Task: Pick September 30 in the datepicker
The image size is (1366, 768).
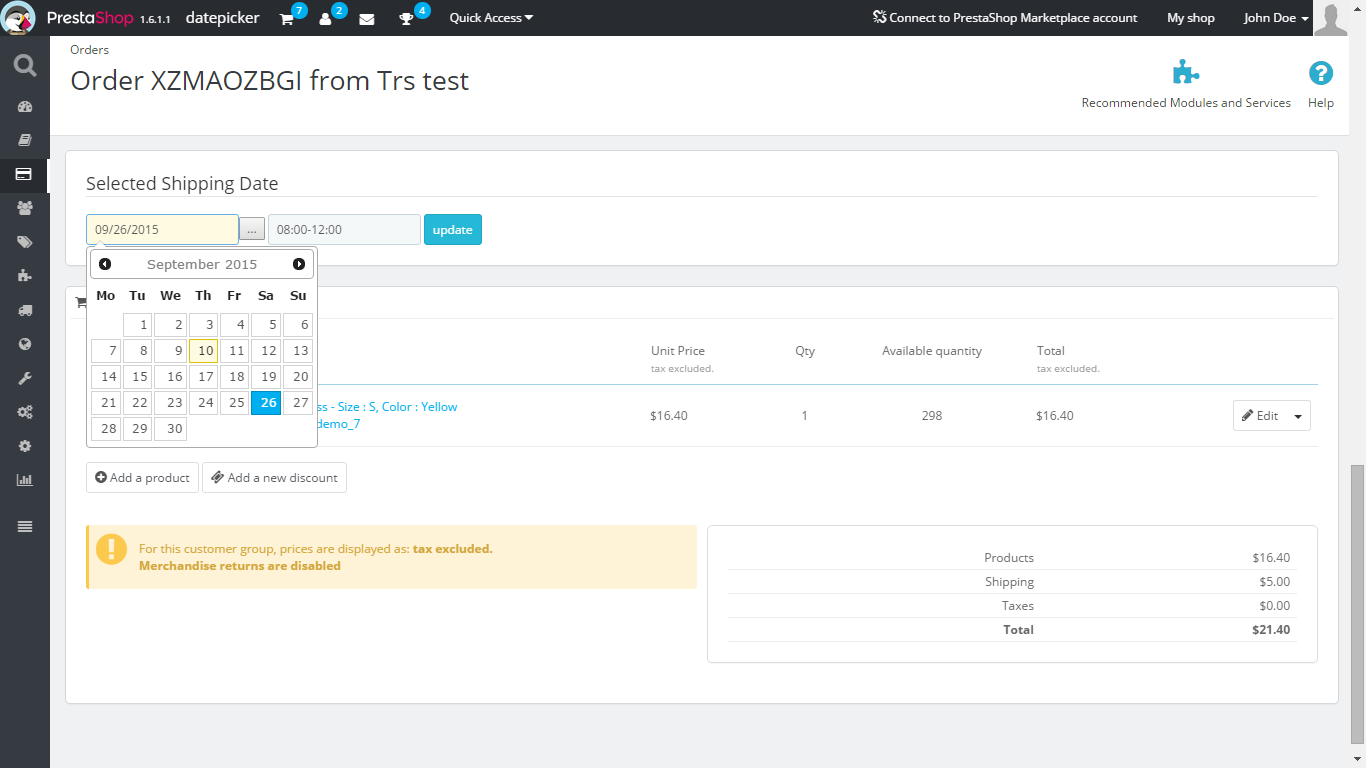Action: coord(170,429)
